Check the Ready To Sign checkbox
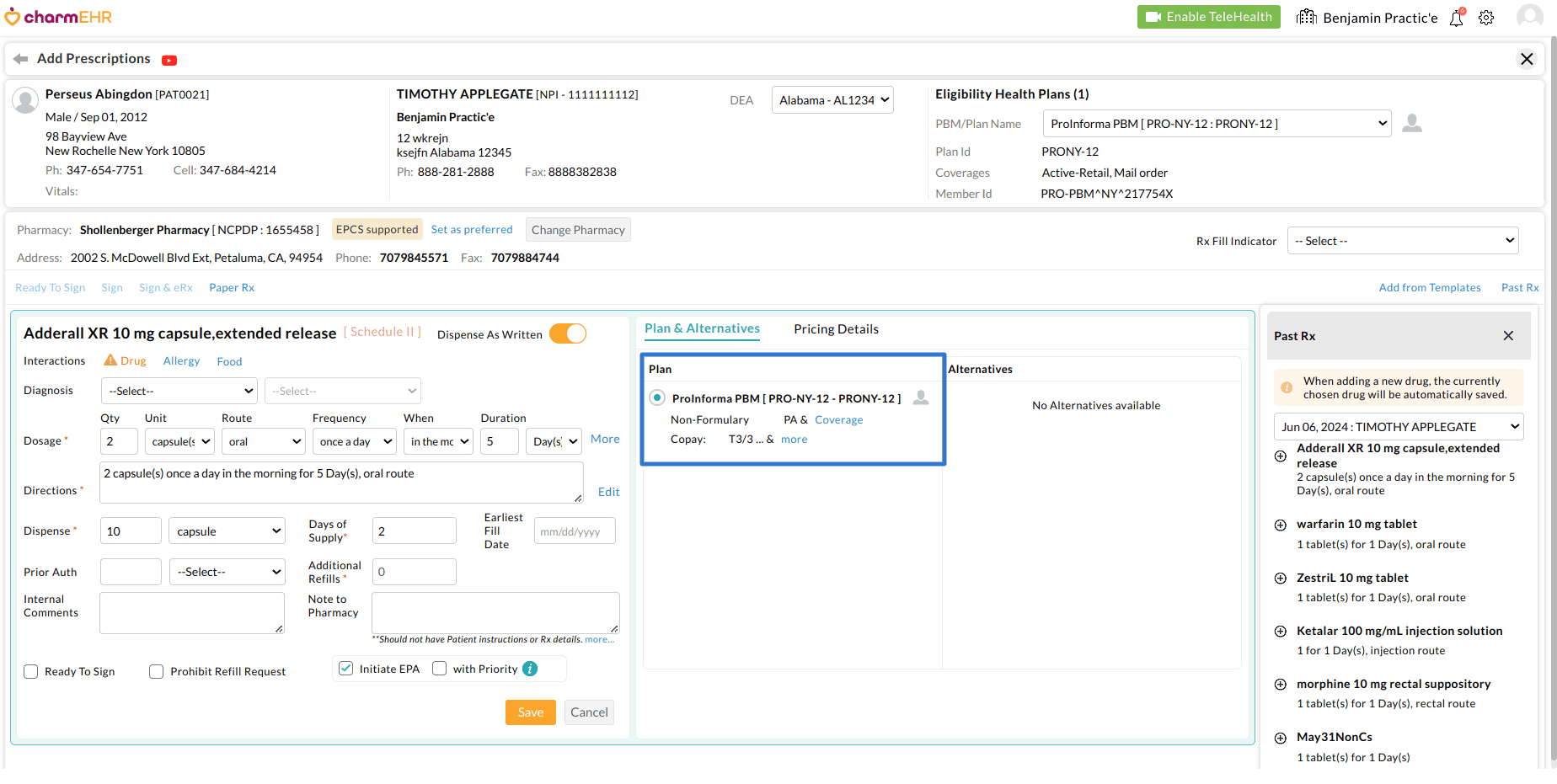This screenshot has height=784, width=1557. (x=31, y=671)
